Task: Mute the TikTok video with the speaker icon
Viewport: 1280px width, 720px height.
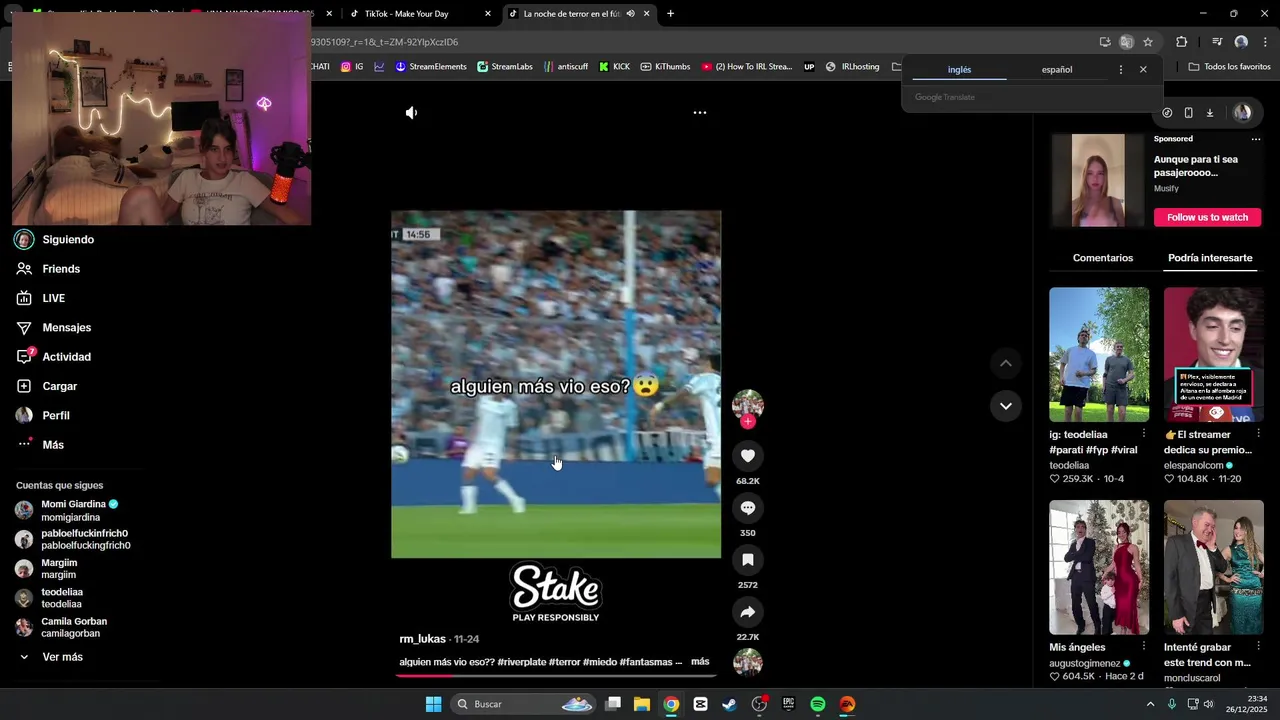Action: 411,113
